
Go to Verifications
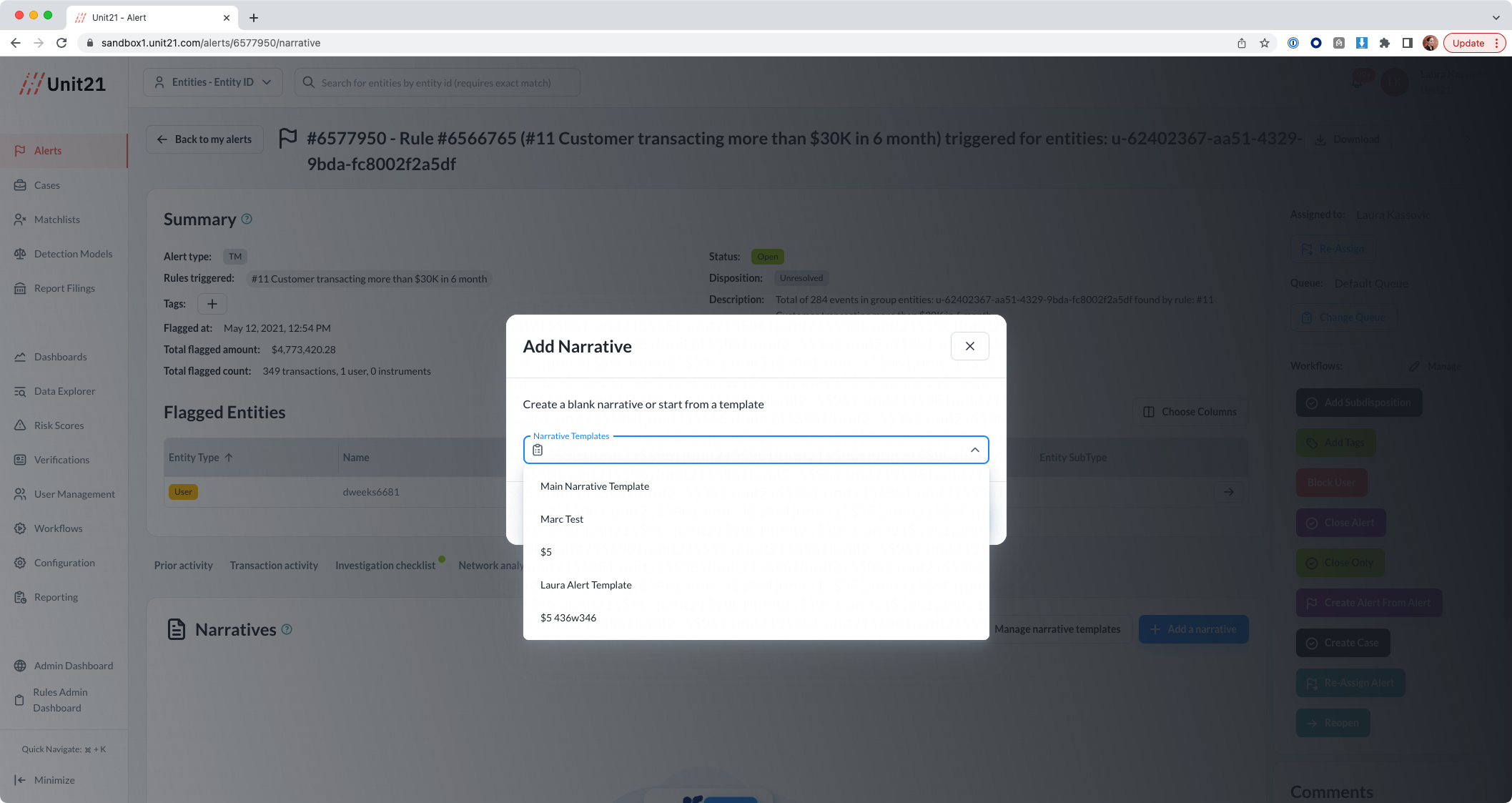coord(64,460)
